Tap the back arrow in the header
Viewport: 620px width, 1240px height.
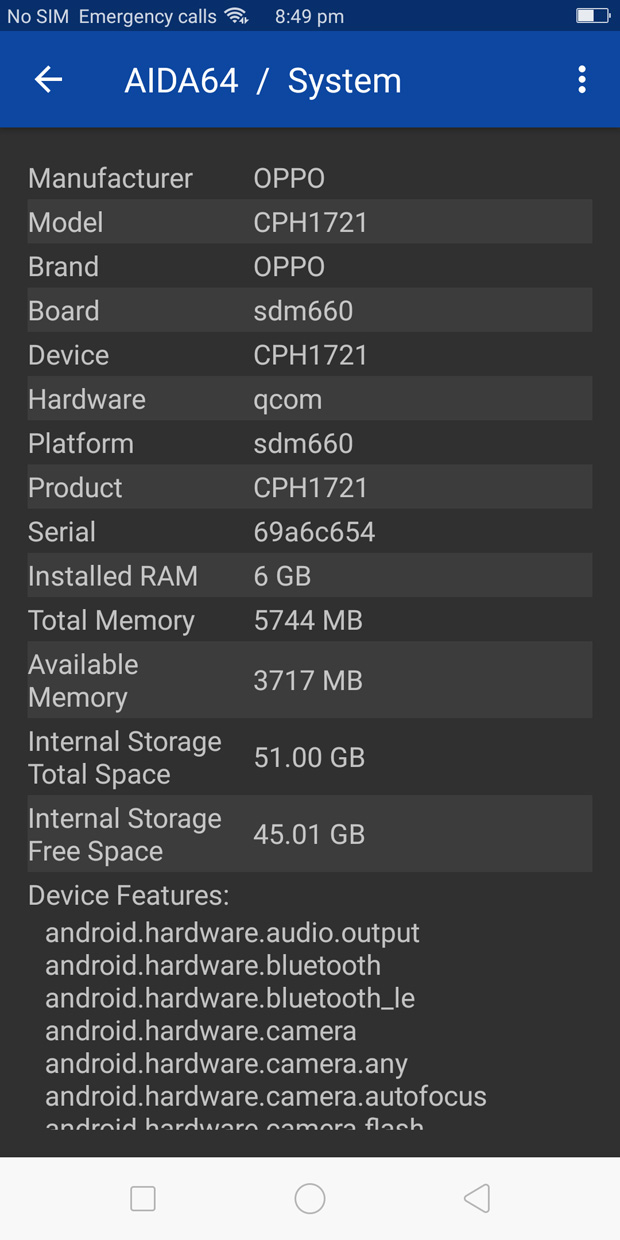[48, 80]
